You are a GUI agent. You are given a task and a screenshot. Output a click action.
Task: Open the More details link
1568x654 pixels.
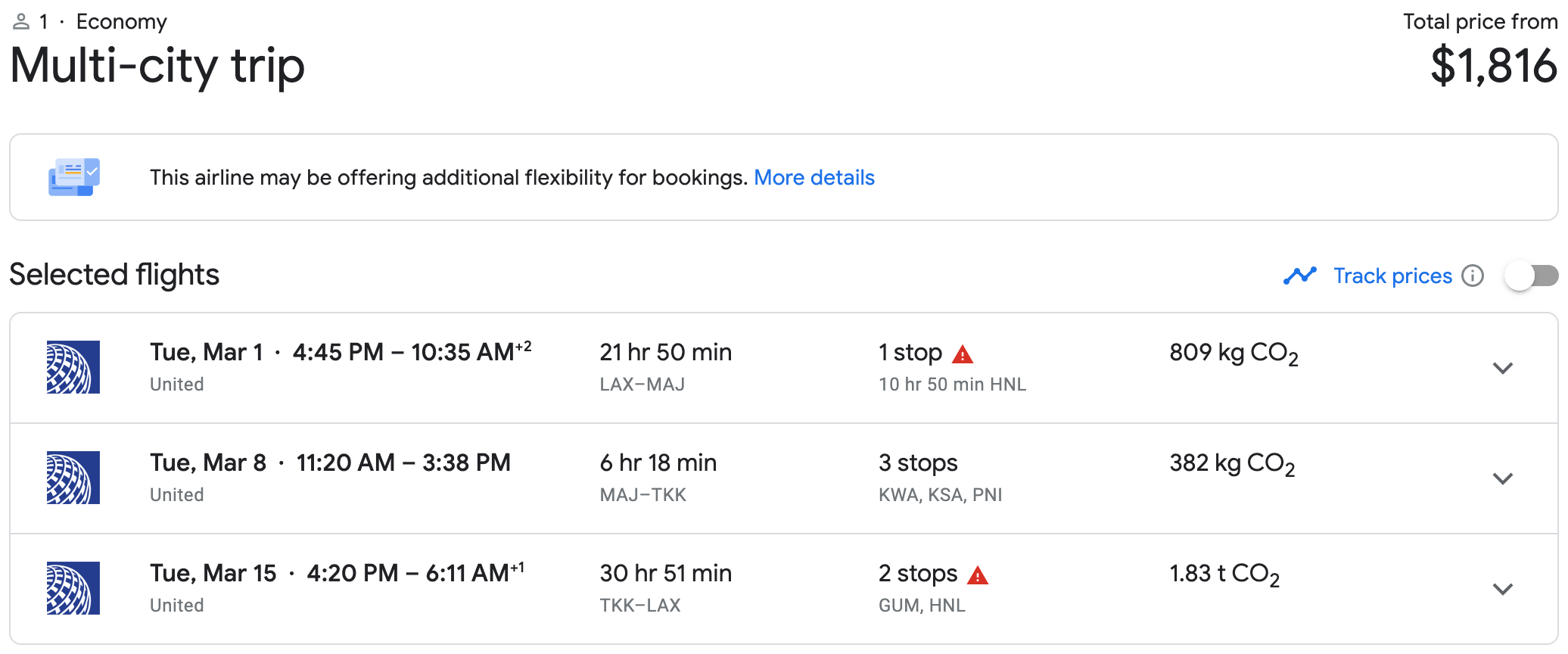click(814, 177)
